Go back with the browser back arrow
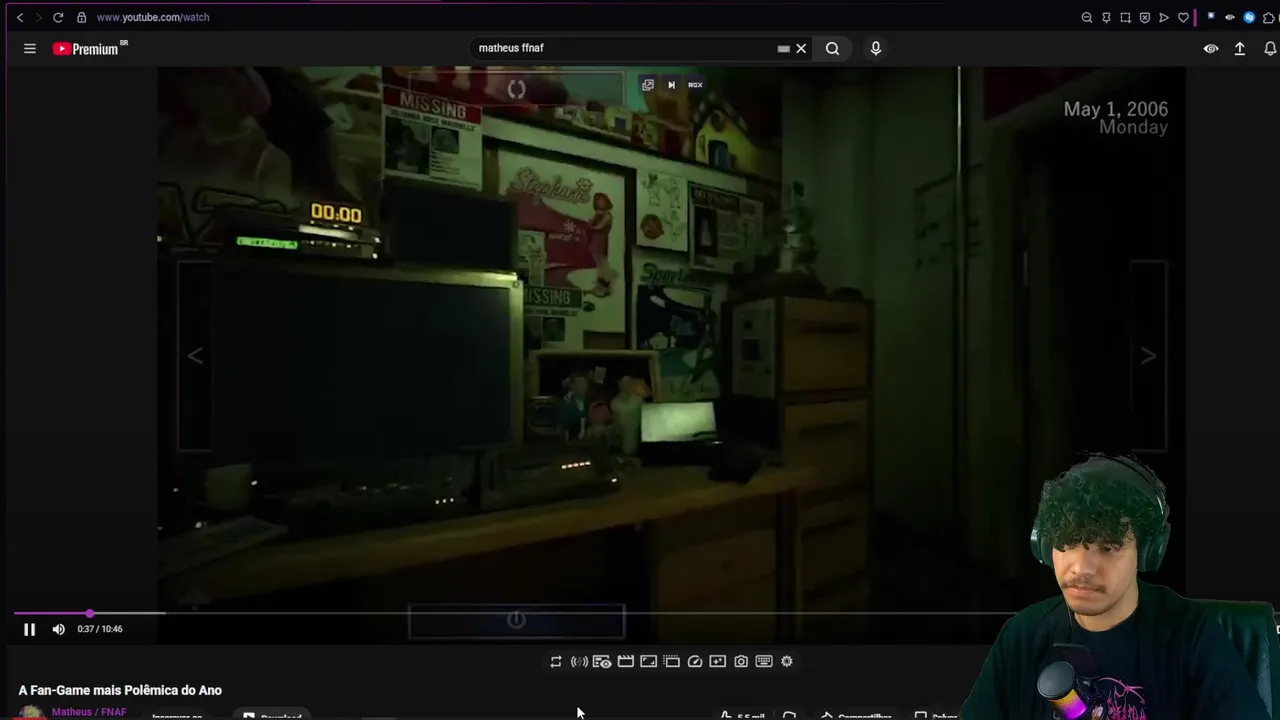The image size is (1280, 720). (x=20, y=17)
